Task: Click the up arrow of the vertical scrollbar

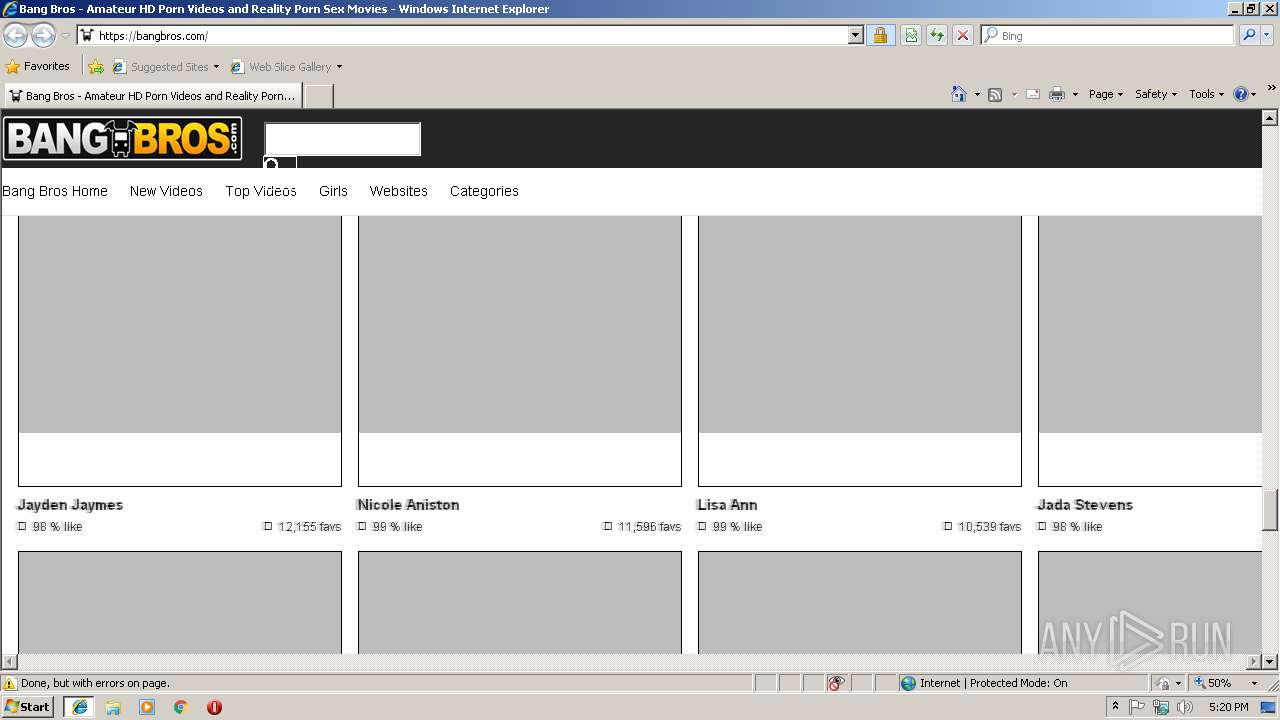Action: click(1270, 117)
